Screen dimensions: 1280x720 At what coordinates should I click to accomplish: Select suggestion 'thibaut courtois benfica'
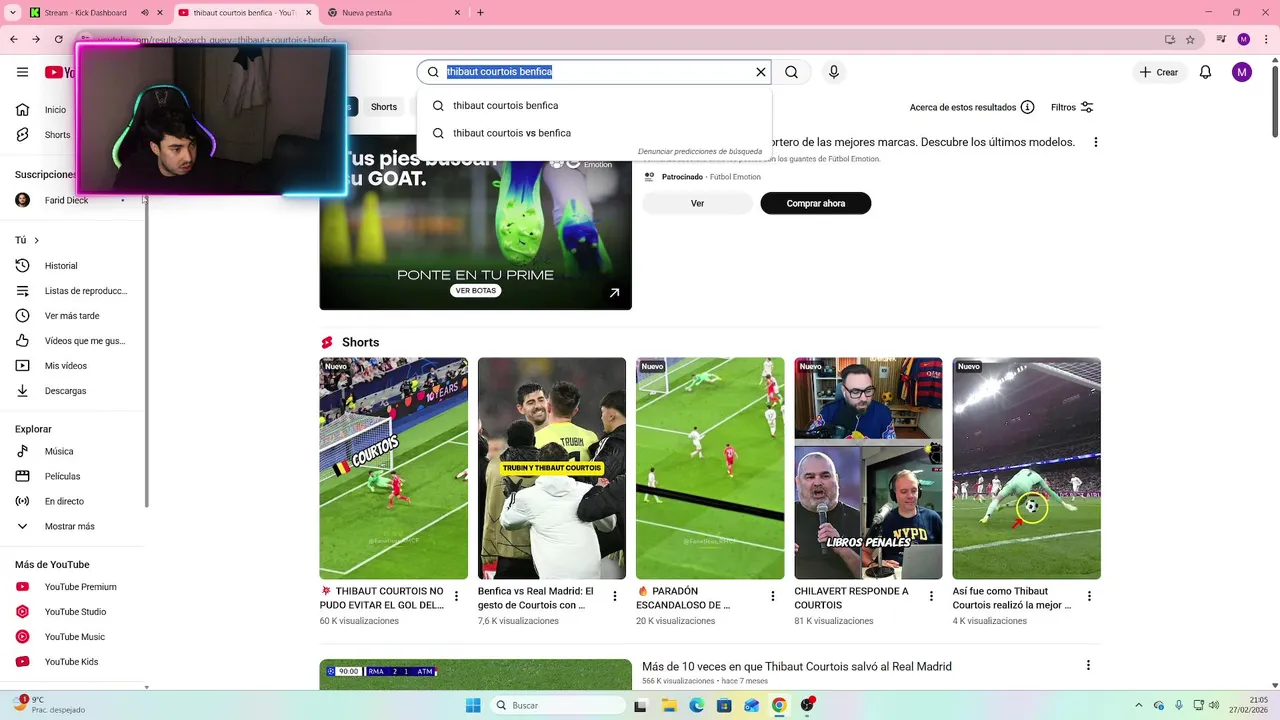point(594,105)
